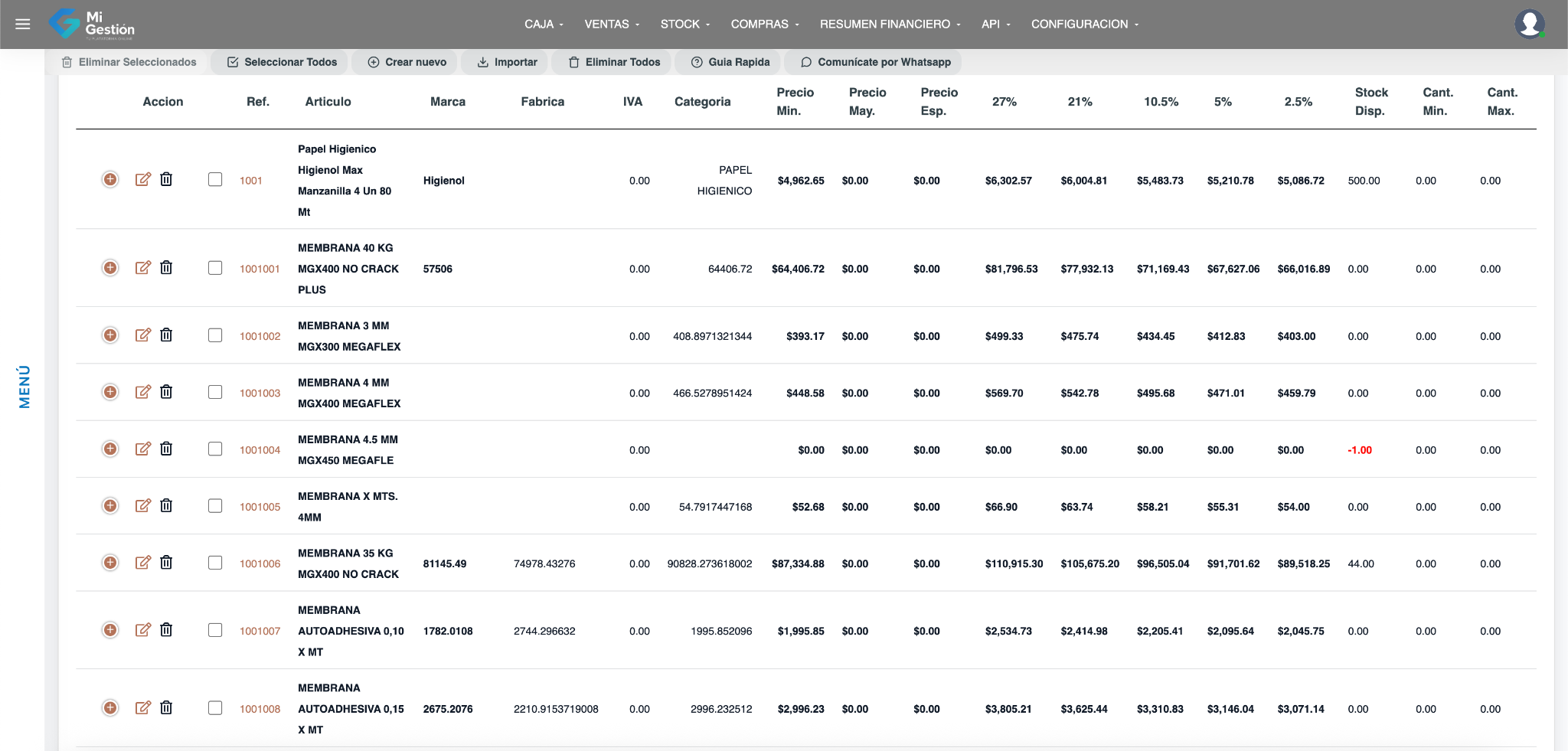Open reference link 1001006
The height and width of the screenshot is (751, 1568).
[260, 563]
